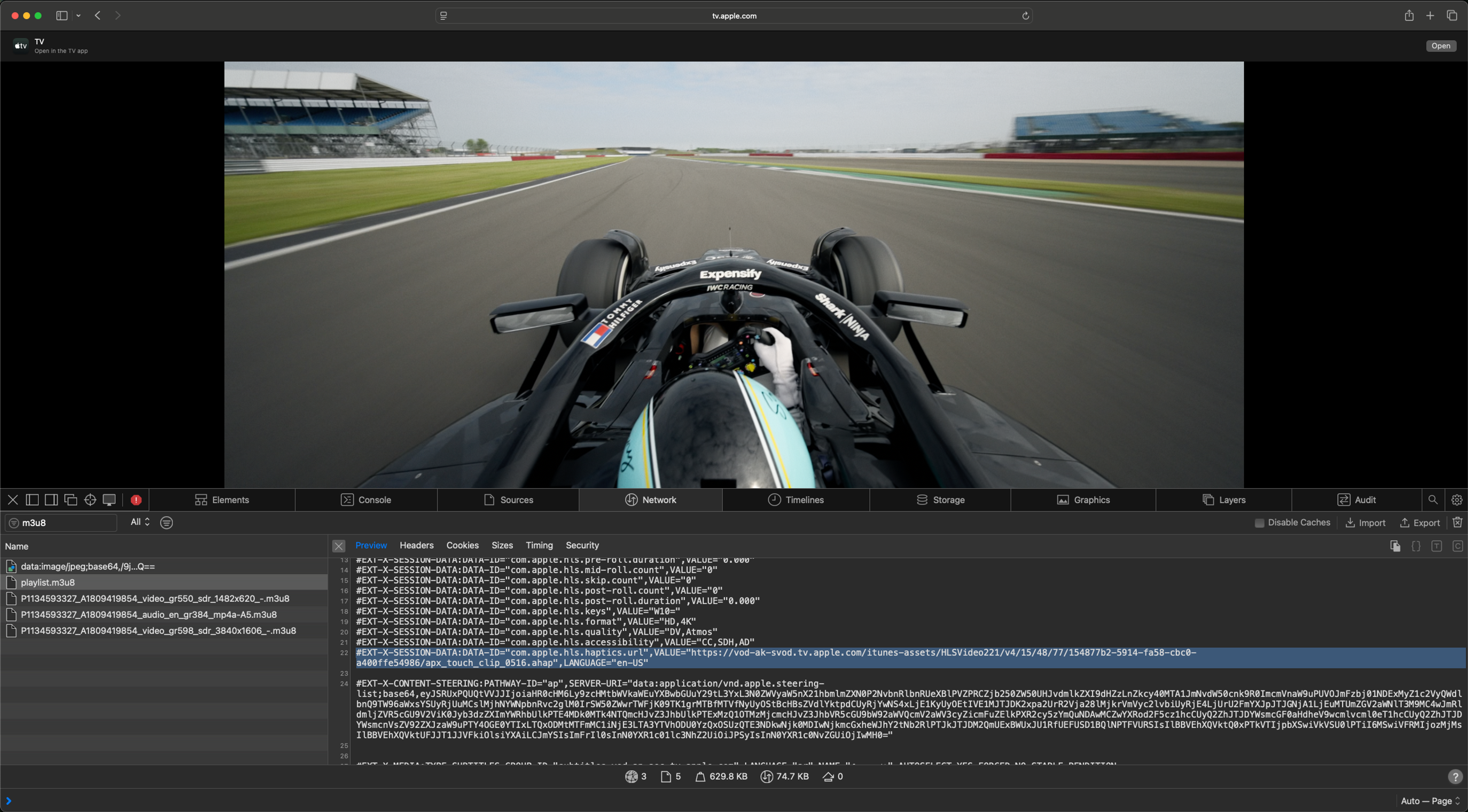The height and width of the screenshot is (812, 1468).
Task: Click the pretty print braces icon
Action: (x=1416, y=546)
